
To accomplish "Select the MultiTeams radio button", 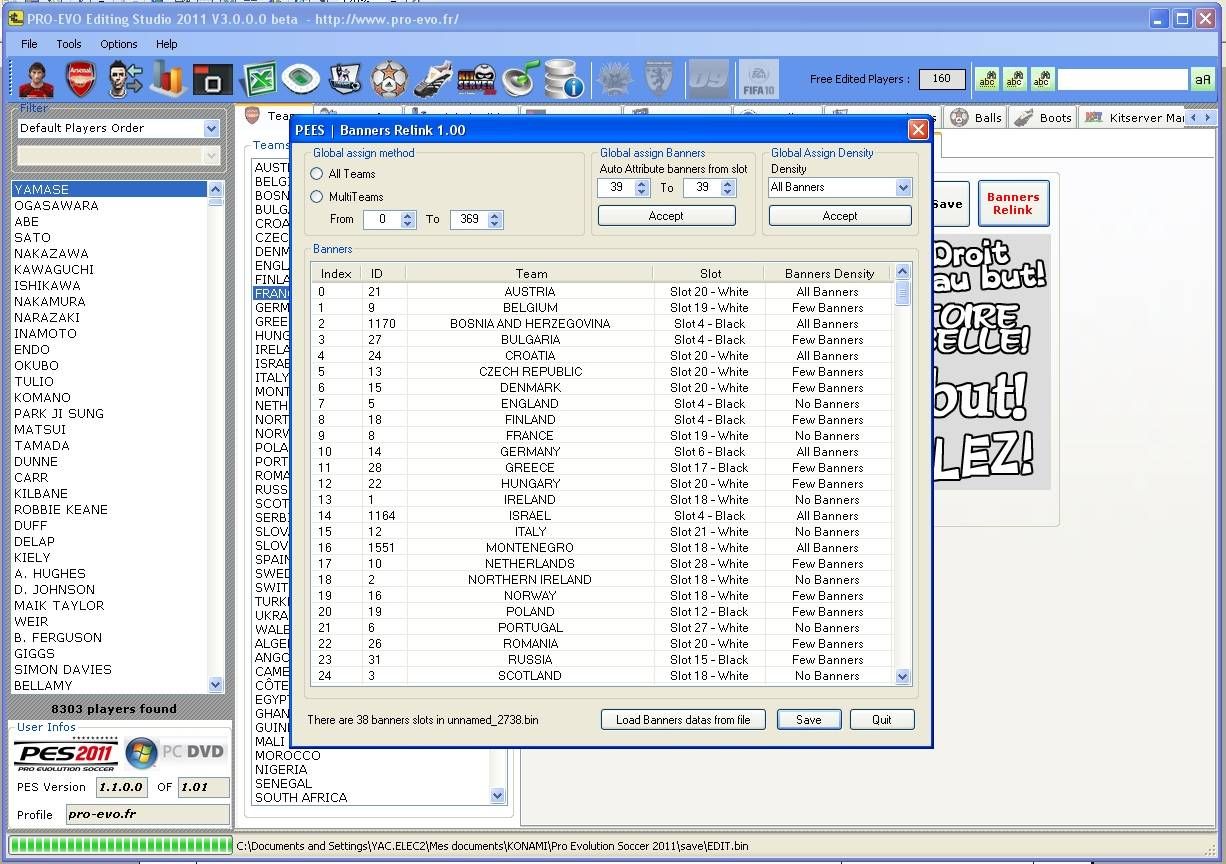I will tap(317, 197).
